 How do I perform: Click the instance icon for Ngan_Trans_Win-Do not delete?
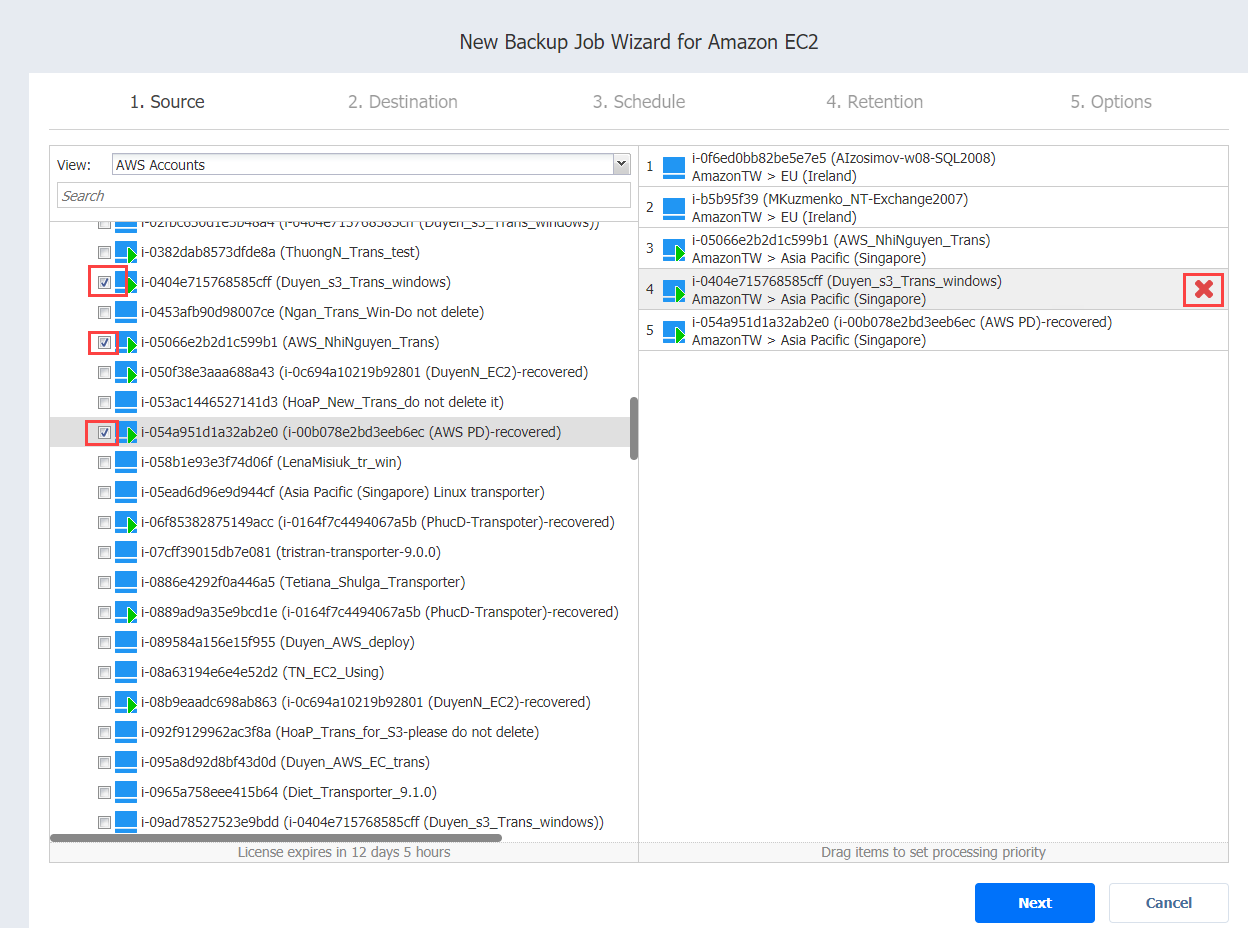point(126,312)
